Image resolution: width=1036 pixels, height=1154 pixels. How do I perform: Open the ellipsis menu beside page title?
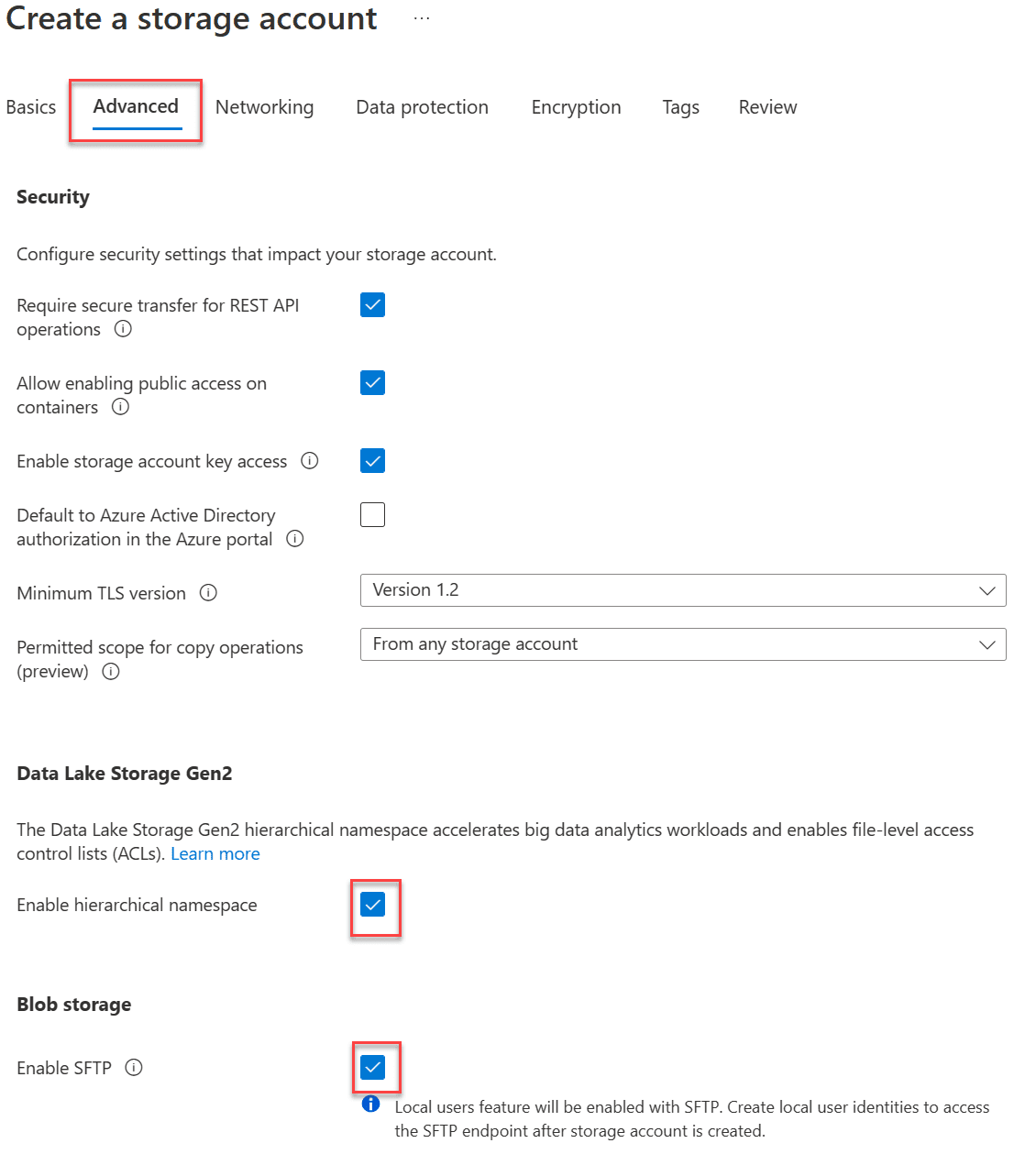[422, 18]
